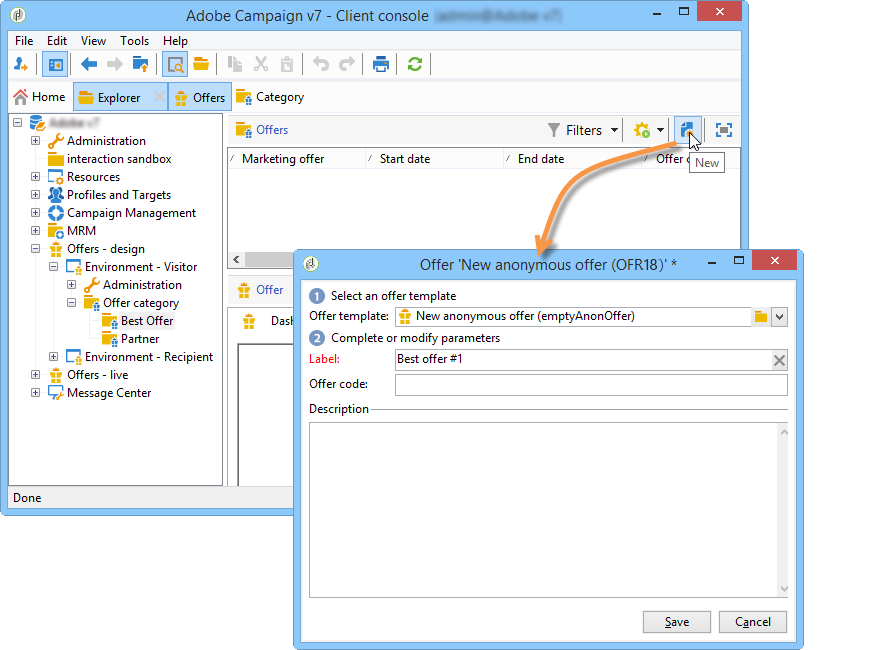The width and height of the screenshot is (894, 650).
Task: Click the gear actions icon in list toolbar
Action: (x=642, y=130)
